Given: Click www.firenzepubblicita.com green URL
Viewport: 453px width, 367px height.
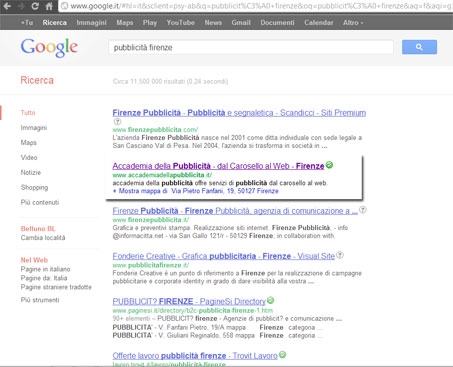Looking at the screenshot, I should [x=155, y=130].
